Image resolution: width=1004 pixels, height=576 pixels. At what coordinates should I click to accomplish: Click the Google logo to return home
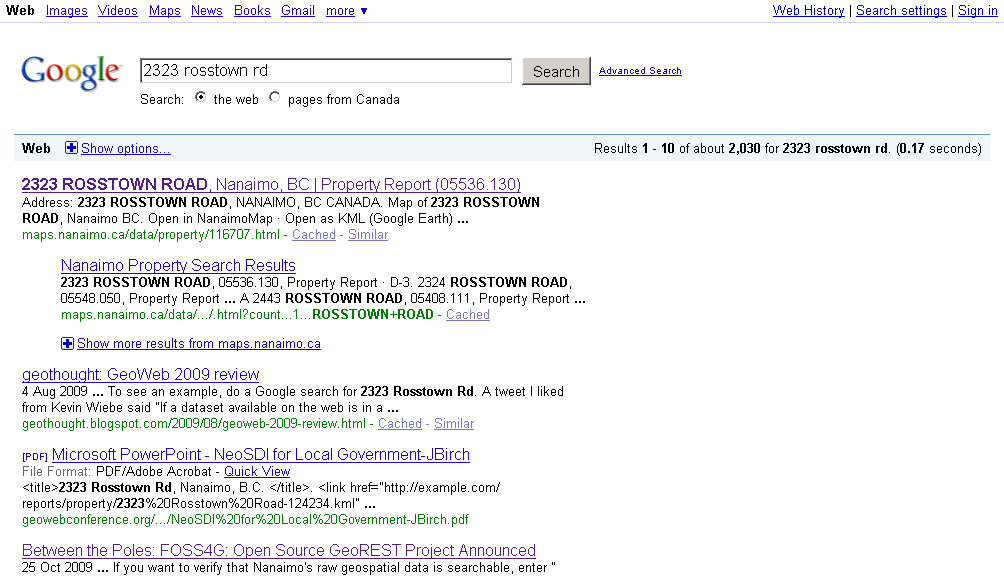tap(71, 71)
